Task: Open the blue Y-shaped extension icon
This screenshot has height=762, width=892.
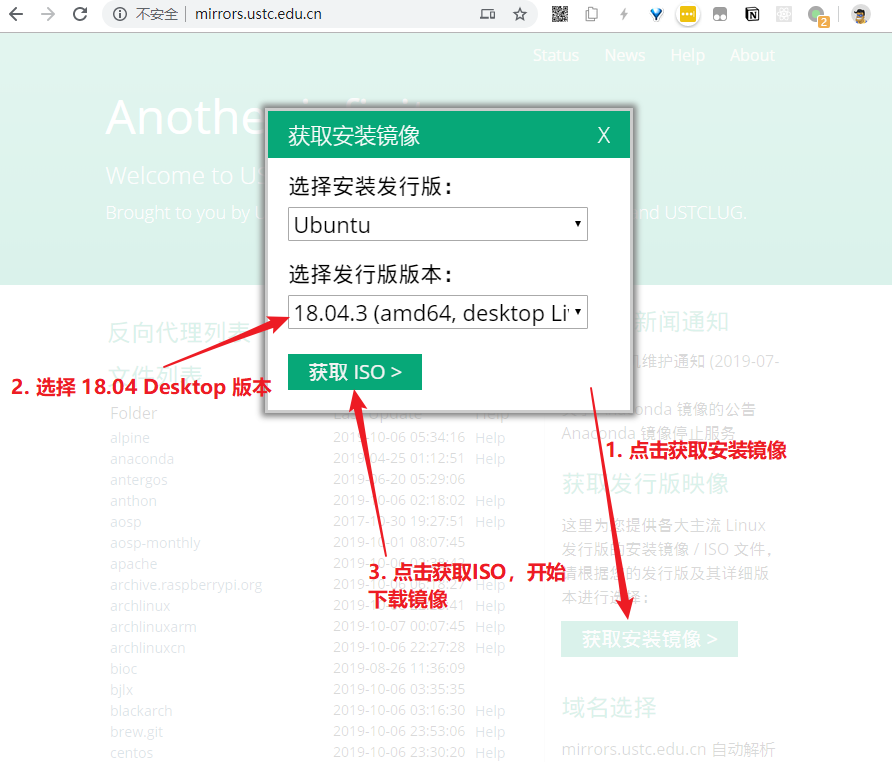Action: [656, 14]
